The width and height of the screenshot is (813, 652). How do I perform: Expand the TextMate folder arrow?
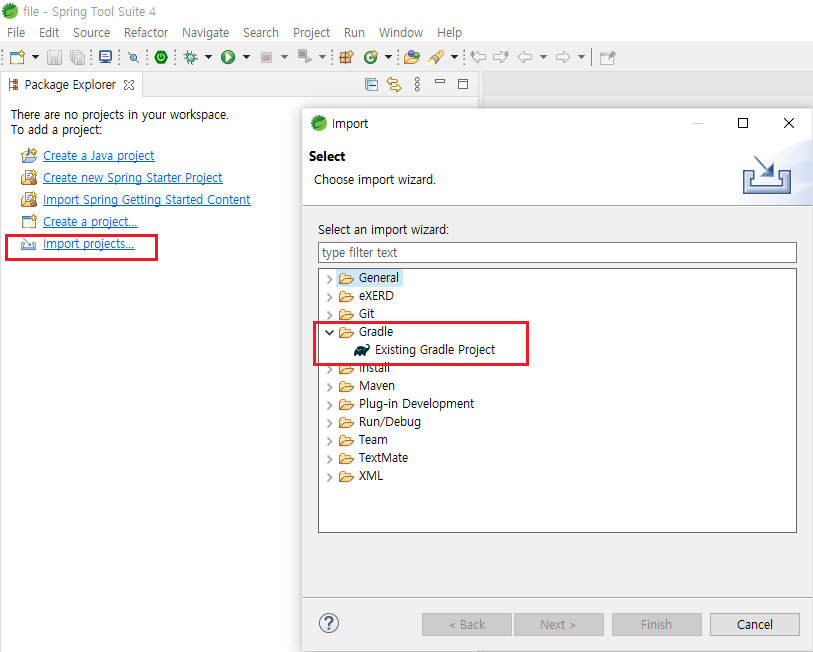coord(329,459)
